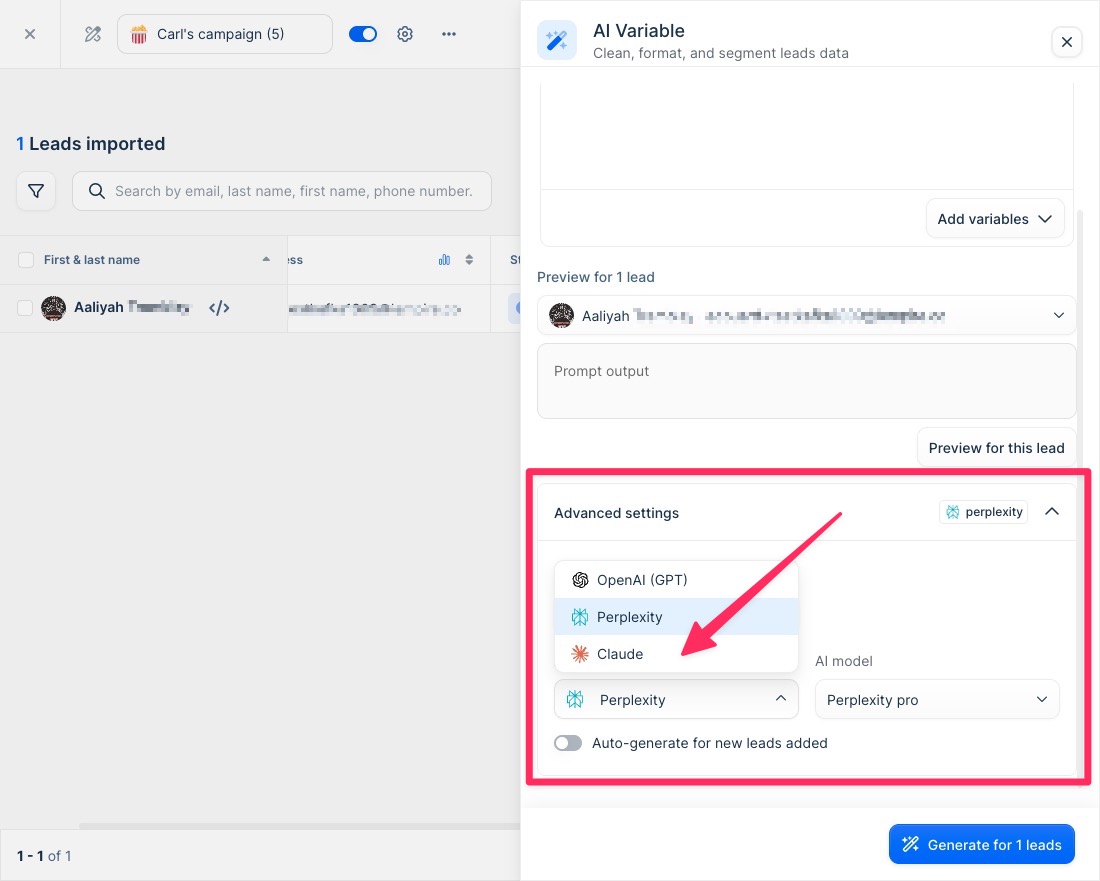Enable Auto-generate for new leads added
The height and width of the screenshot is (881, 1100).
pyautogui.click(x=568, y=743)
